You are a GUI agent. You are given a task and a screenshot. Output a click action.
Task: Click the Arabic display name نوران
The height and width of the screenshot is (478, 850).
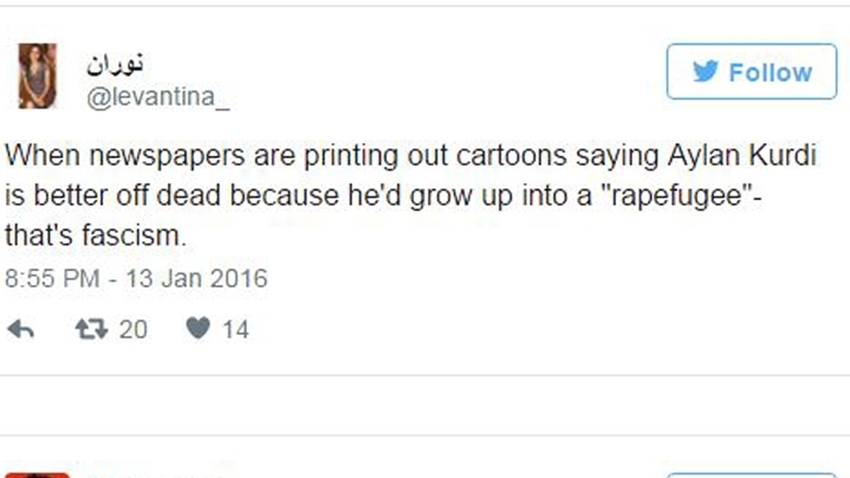pyautogui.click(x=117, y=64)
